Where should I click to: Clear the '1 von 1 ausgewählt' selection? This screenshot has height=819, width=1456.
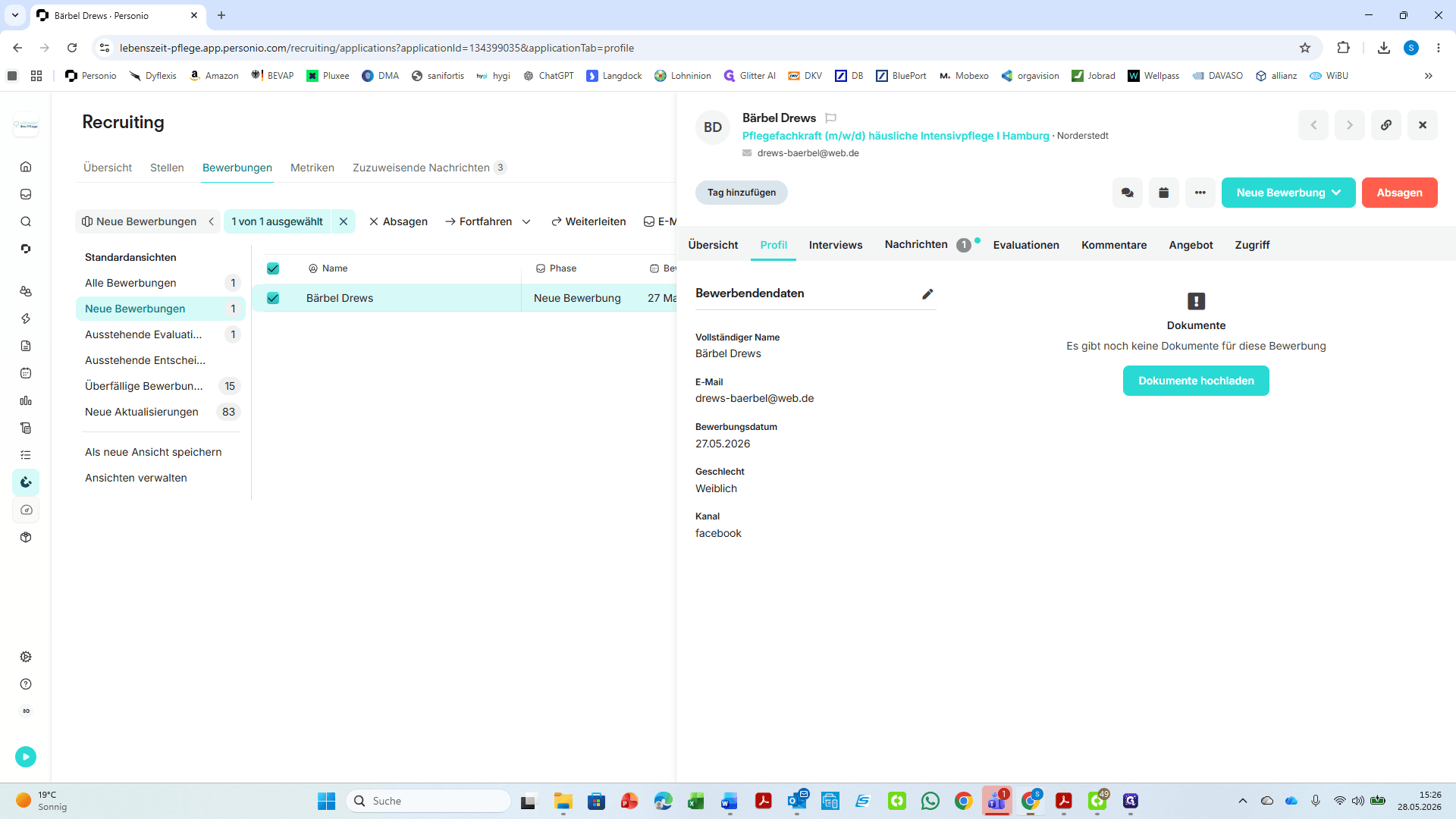(x=344, y=221)
